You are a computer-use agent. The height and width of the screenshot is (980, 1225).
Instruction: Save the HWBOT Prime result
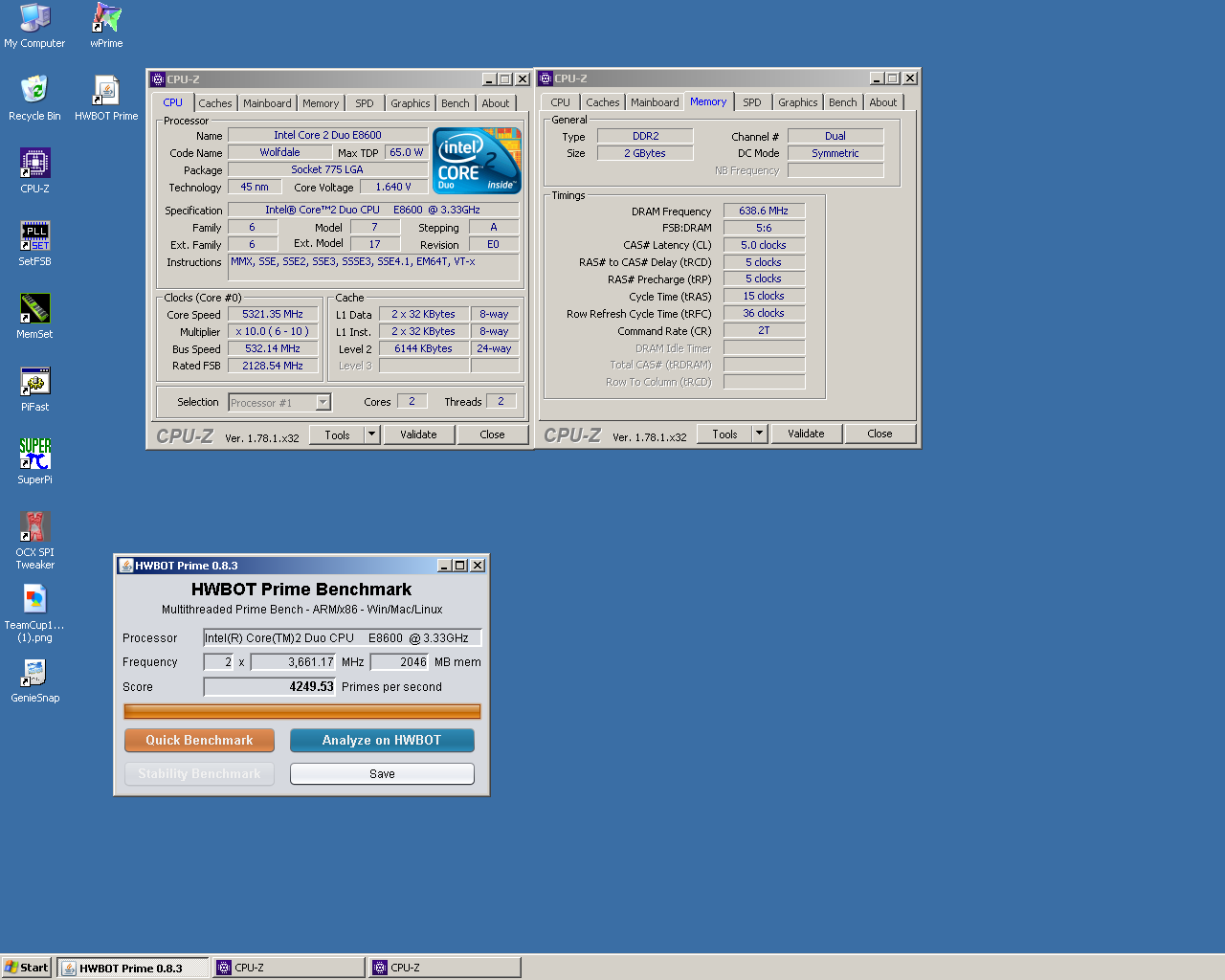(x=382, y=773)
